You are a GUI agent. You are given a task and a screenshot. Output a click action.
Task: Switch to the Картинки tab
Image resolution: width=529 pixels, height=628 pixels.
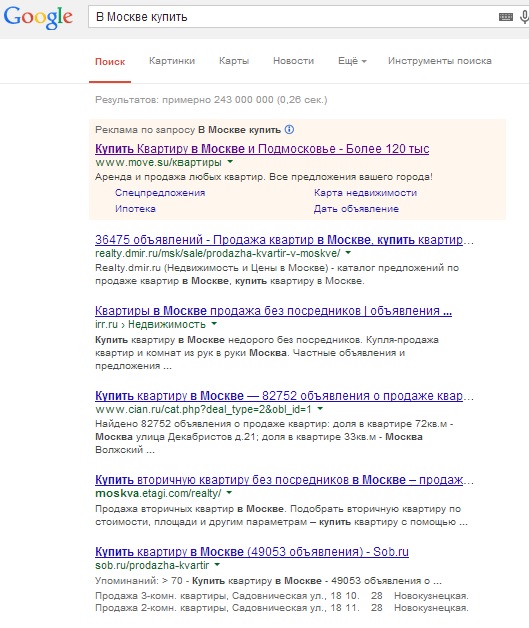[172, 61]
